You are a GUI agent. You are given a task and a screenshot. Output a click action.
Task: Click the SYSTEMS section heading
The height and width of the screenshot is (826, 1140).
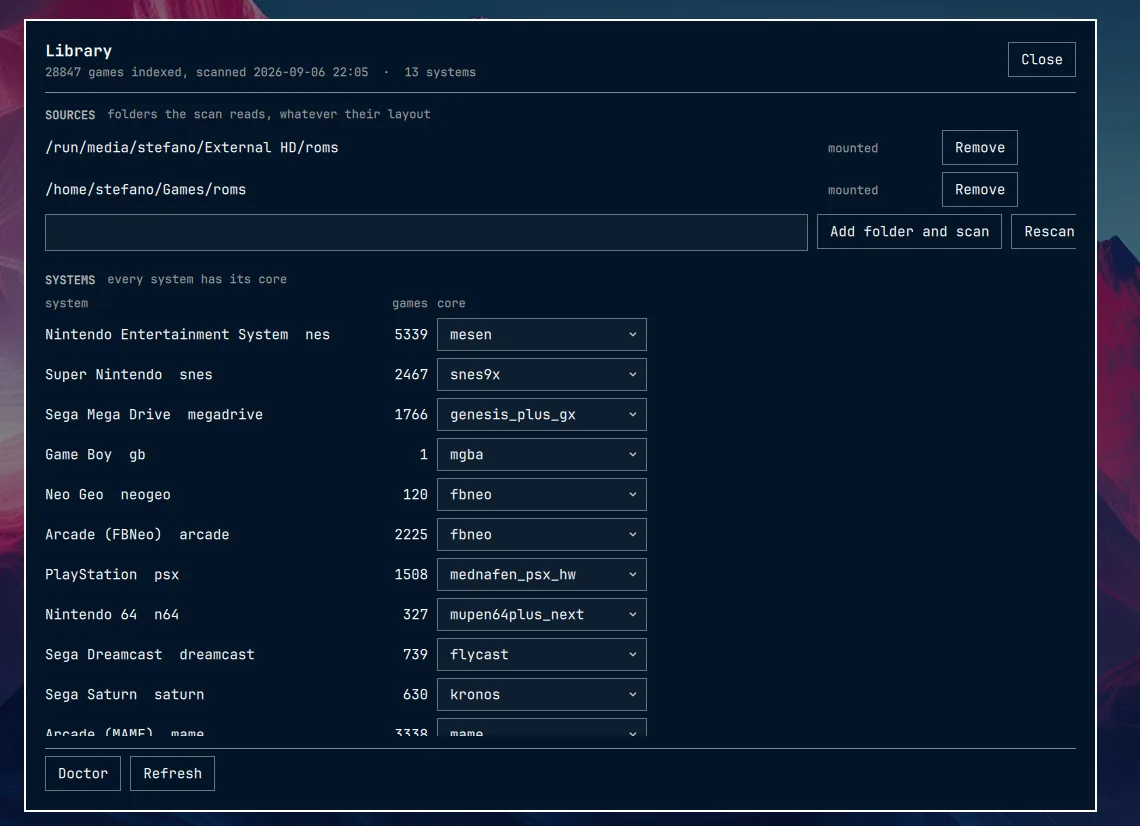[70, 280]
